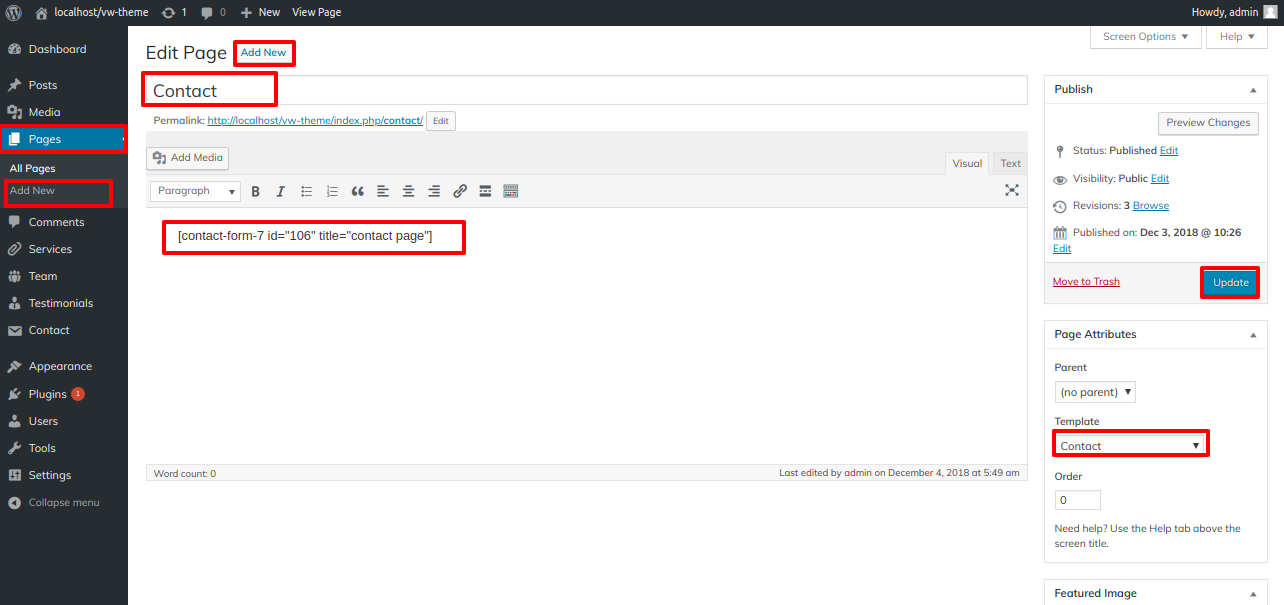Insert a numbered list
This screenshot has width=1284, height=605.
point(332,191)
